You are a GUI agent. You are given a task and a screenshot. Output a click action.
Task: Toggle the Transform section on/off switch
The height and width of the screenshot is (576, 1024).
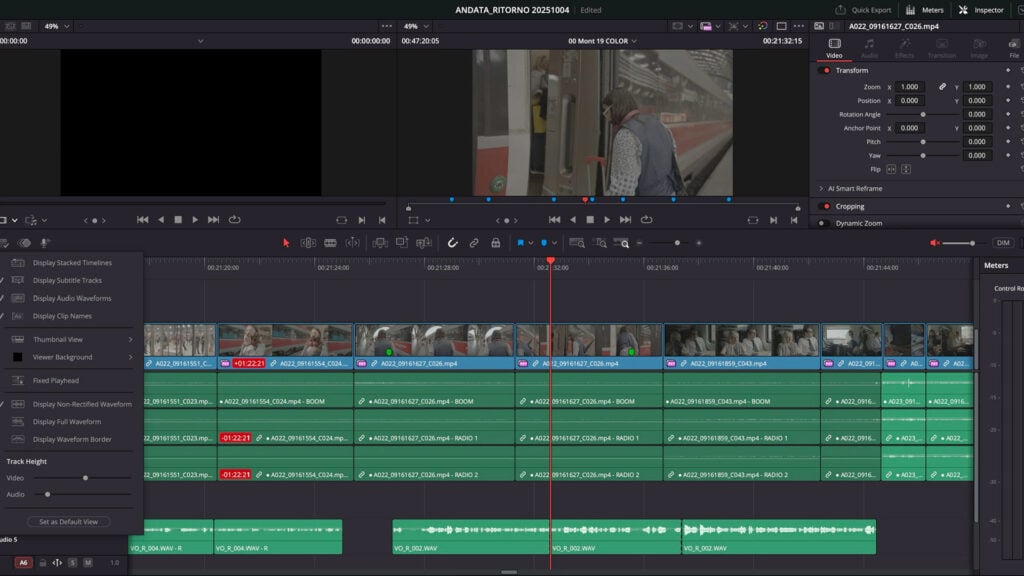coord(825,71)
